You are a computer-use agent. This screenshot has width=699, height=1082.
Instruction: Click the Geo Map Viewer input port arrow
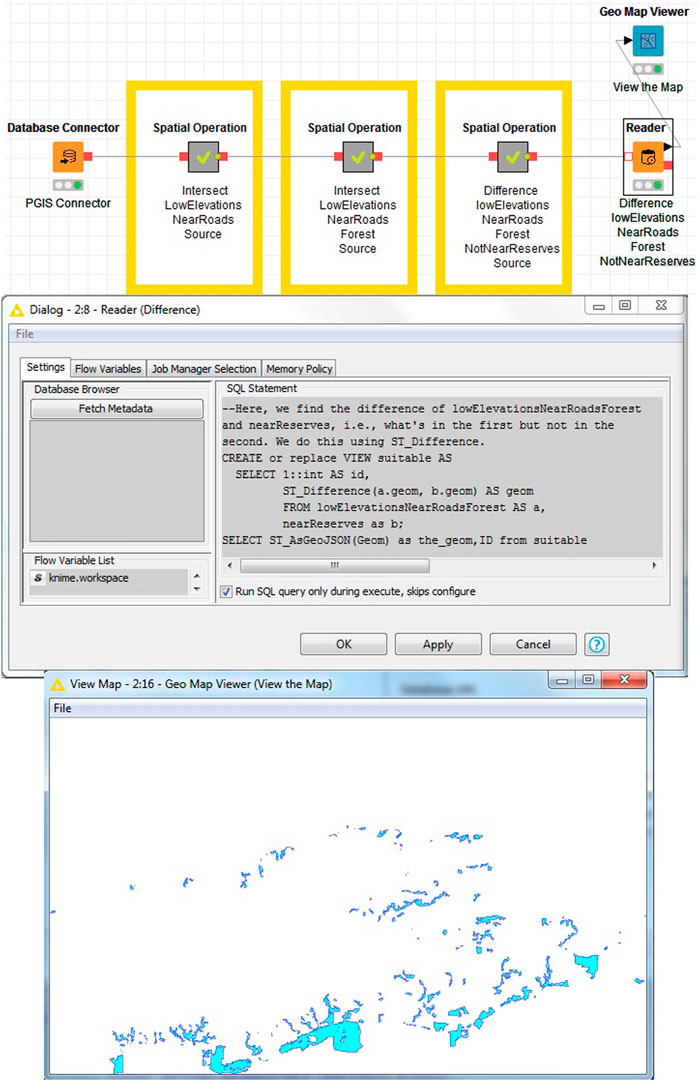(628, 41)
